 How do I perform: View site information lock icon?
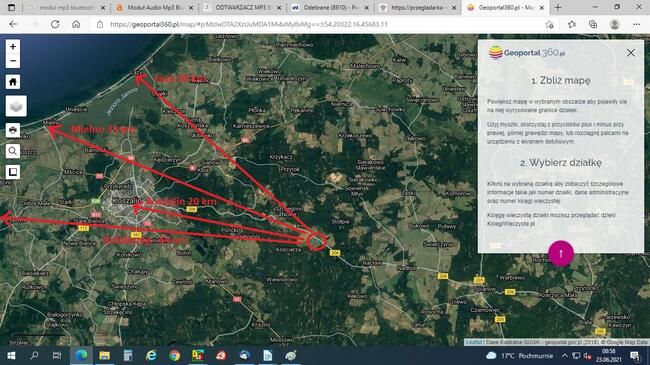coord(100,24)
